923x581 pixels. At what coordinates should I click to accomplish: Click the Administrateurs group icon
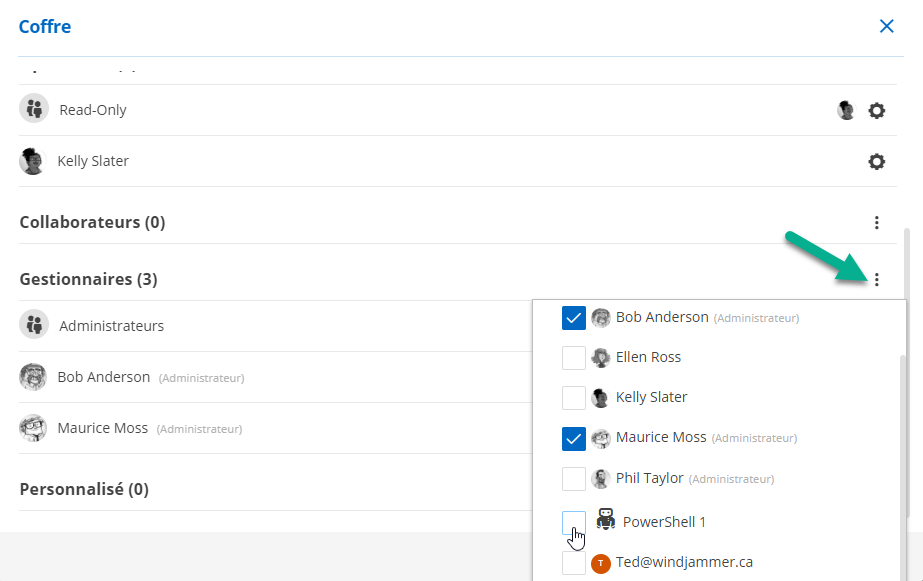(34, 324)
